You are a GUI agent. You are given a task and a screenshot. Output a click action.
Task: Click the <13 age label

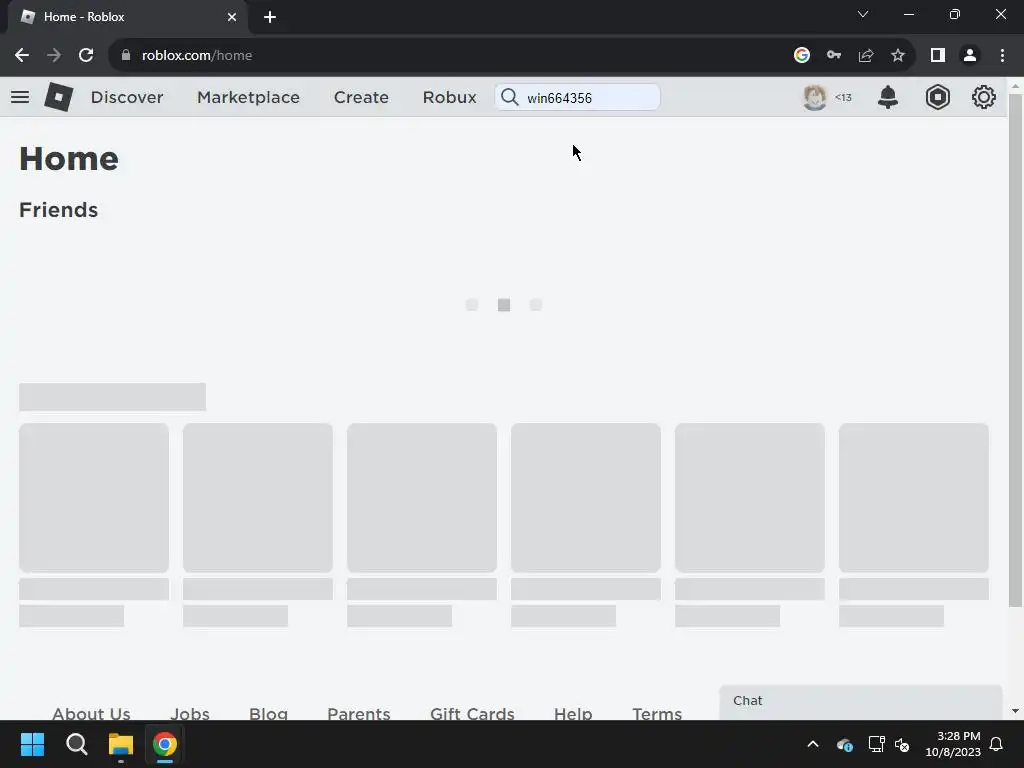pyautogui.click(x=843, y=97)
